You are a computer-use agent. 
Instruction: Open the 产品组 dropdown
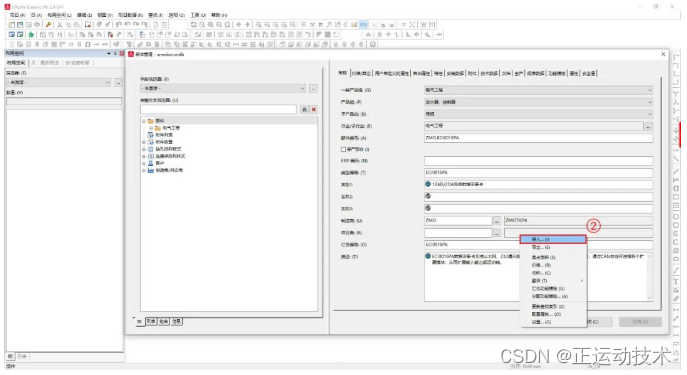pos(538,102)
